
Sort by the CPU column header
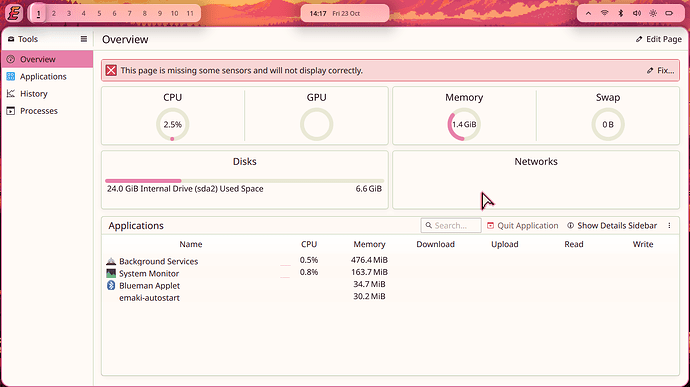click(x=309, y=244)
